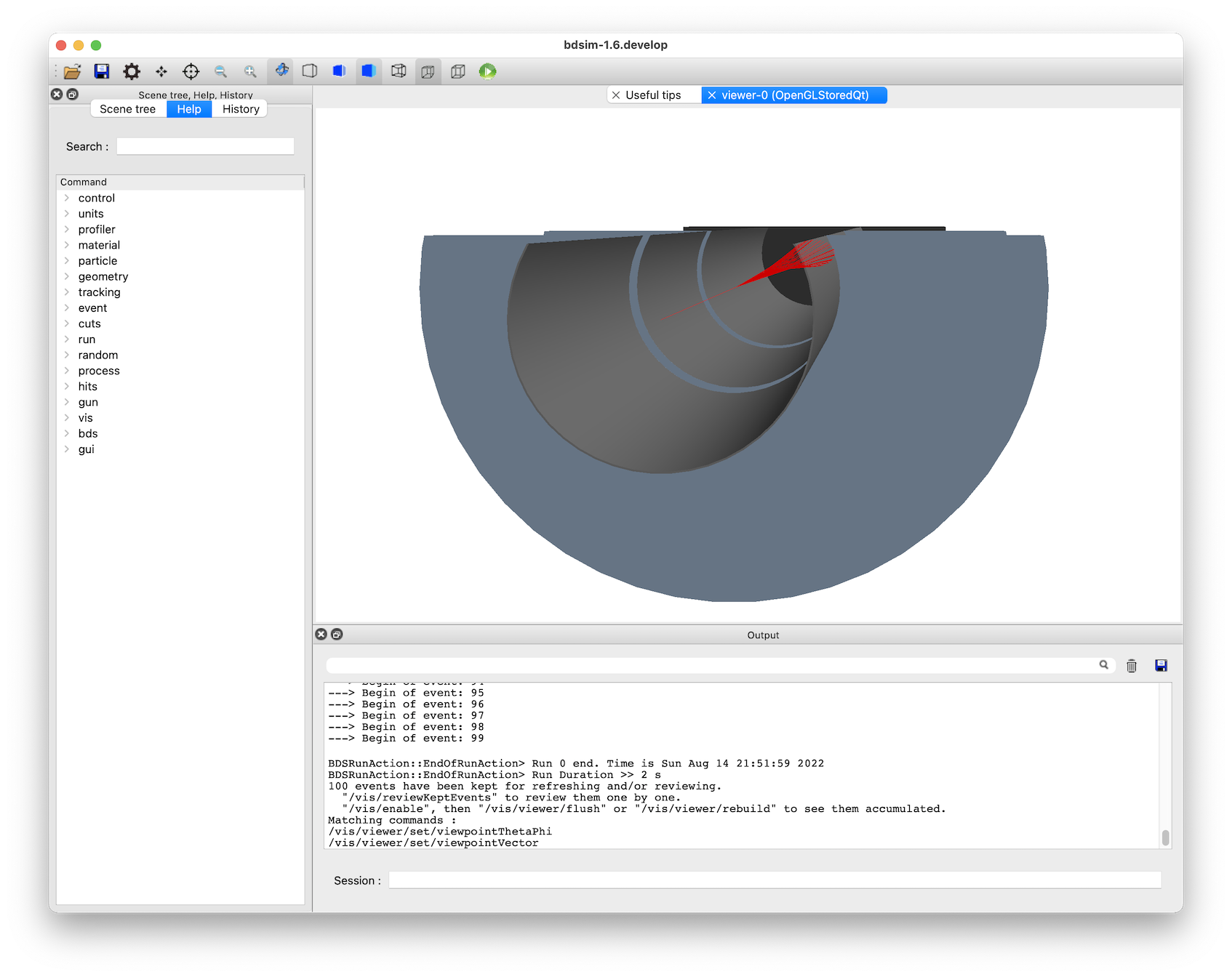
Task: Switch to the History tab
Action: (241, 109)
